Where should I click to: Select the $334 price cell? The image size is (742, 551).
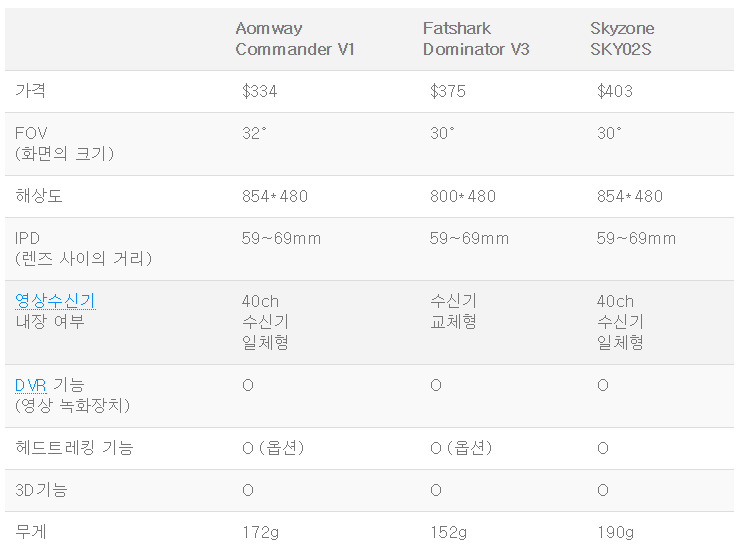[260, 92]
